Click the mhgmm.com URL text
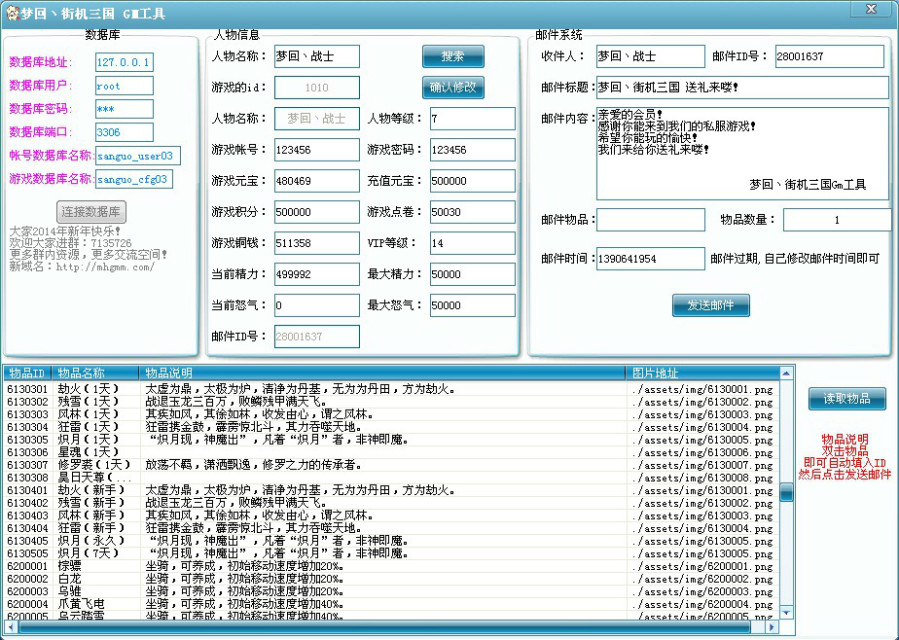 point(105,267)
